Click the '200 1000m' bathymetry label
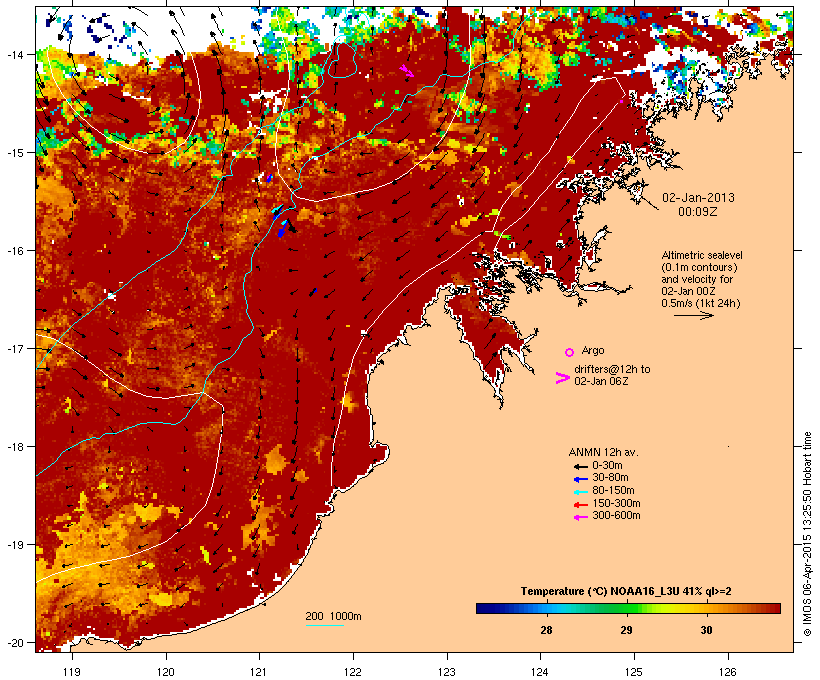 click(333, 616)
